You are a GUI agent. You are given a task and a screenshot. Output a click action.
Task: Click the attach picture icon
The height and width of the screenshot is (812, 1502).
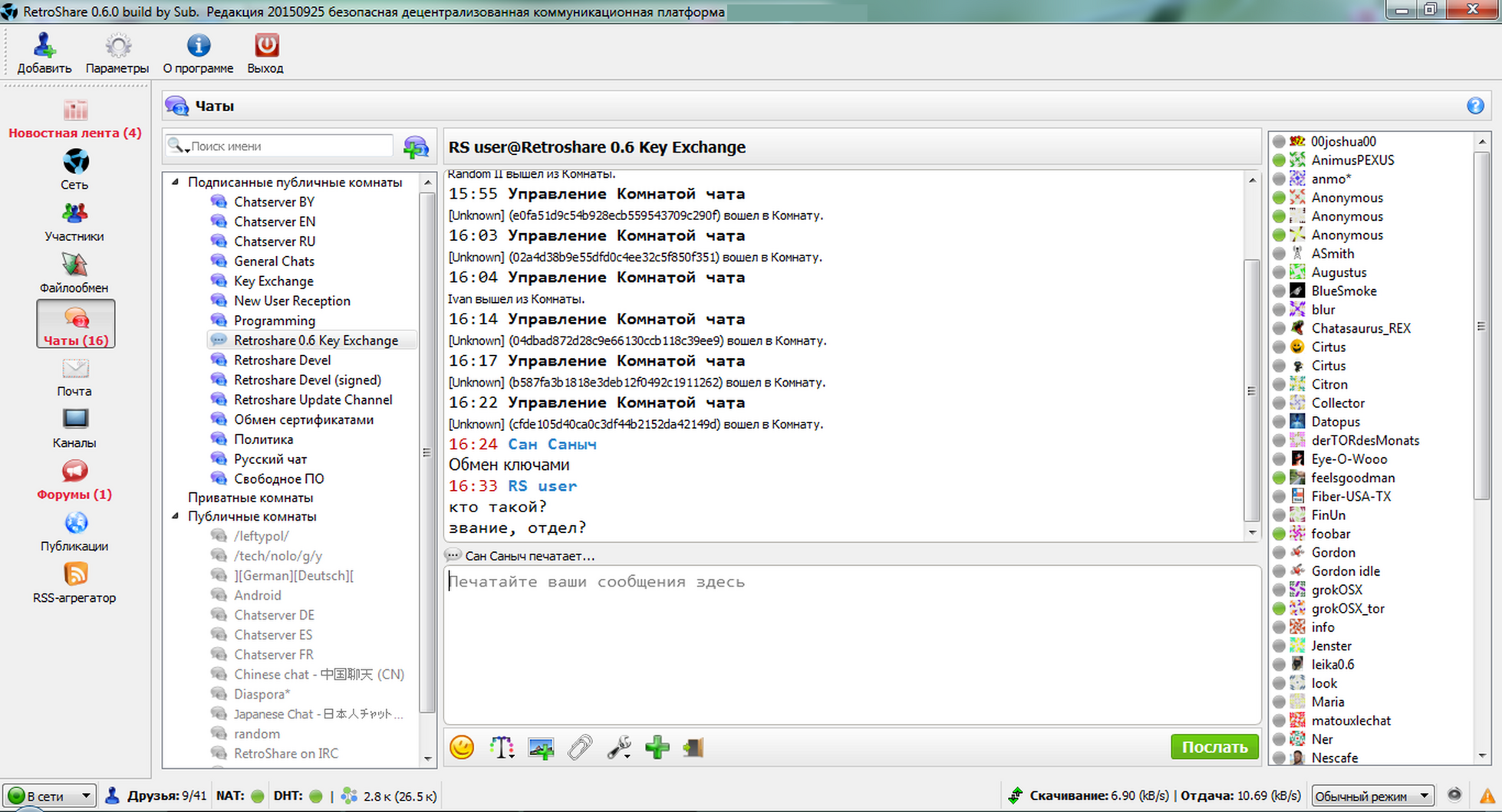click(541, 748)
